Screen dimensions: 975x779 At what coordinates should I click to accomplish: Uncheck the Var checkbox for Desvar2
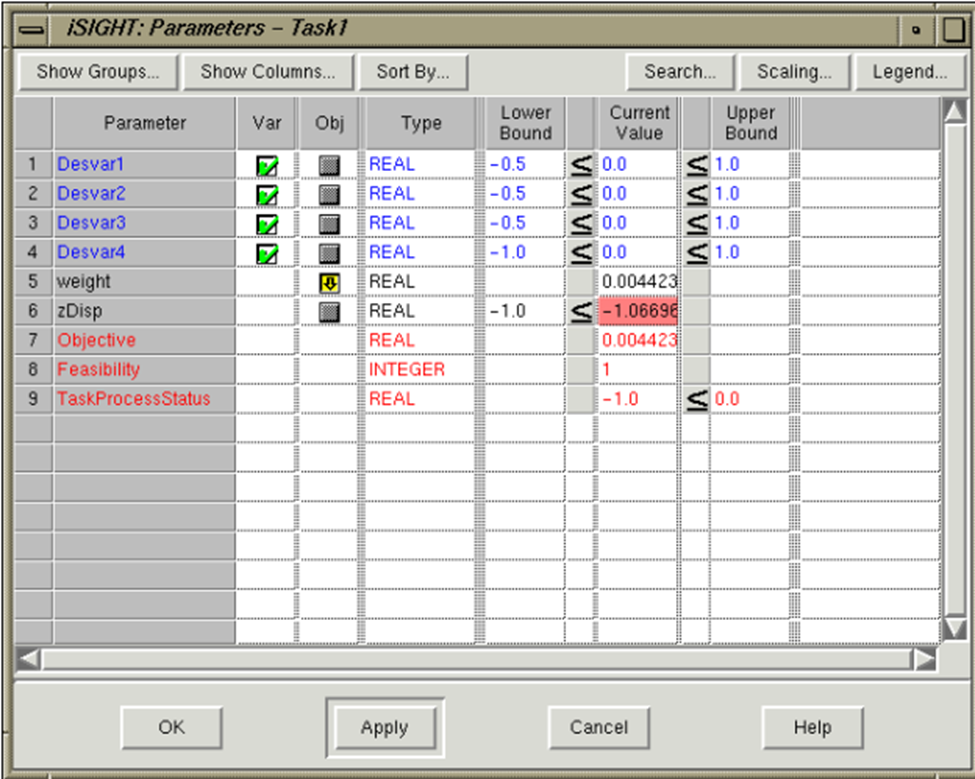pos(267,194)
